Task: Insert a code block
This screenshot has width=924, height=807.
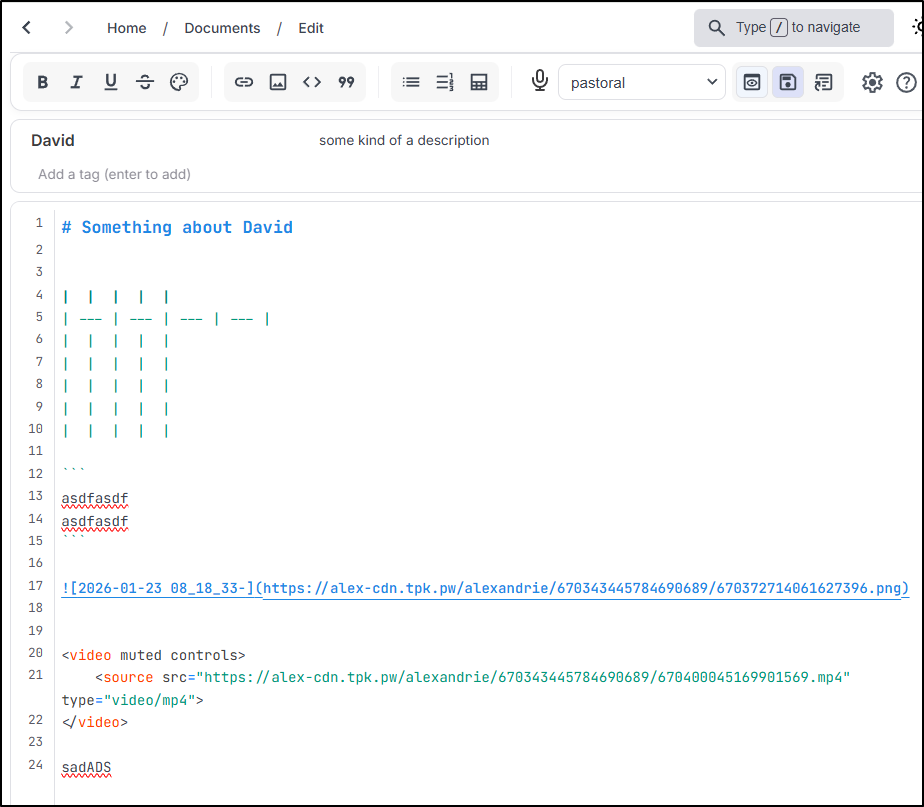Action: click(312, 82)
